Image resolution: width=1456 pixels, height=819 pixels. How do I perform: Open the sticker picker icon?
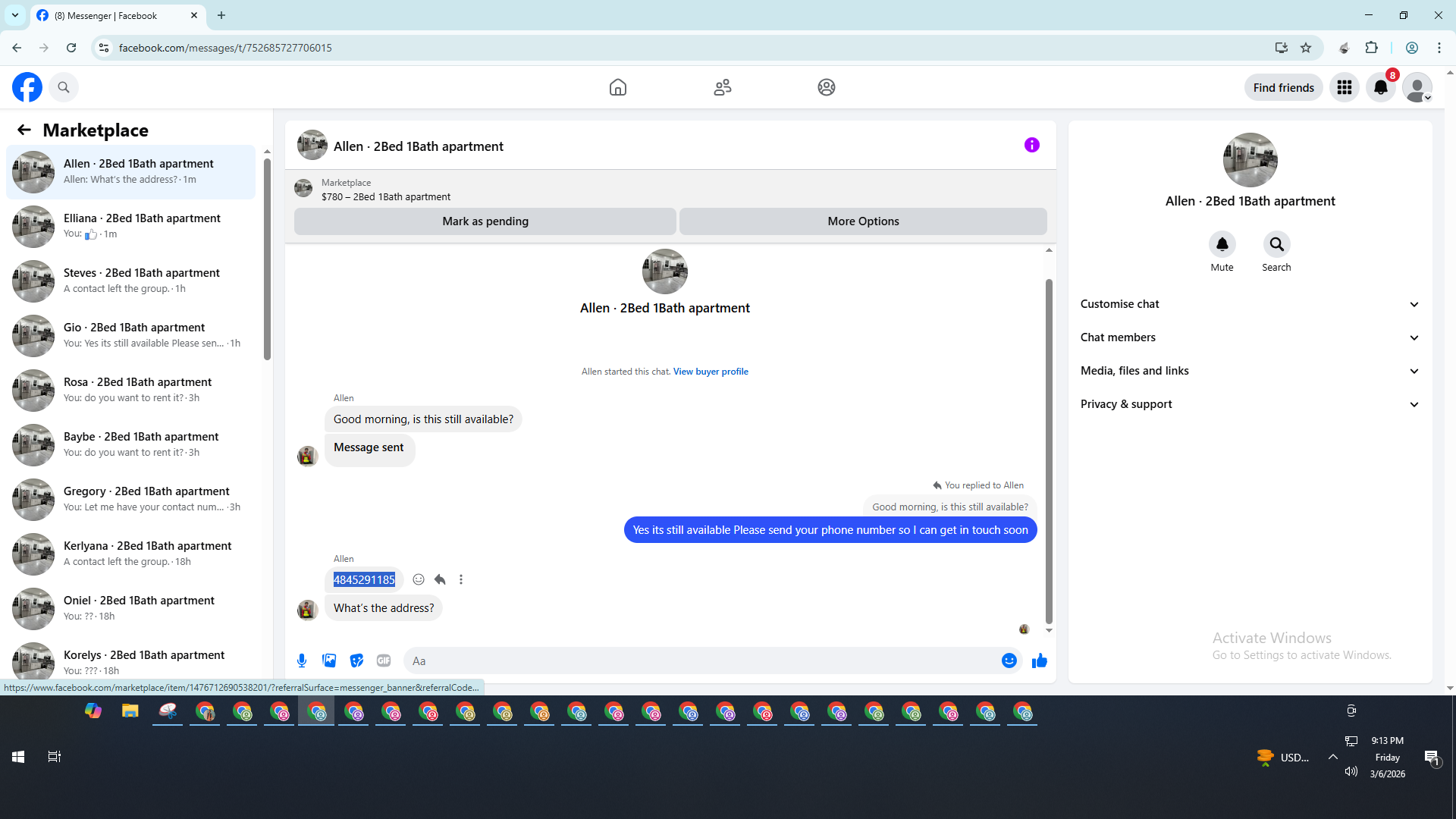(356, 661)
